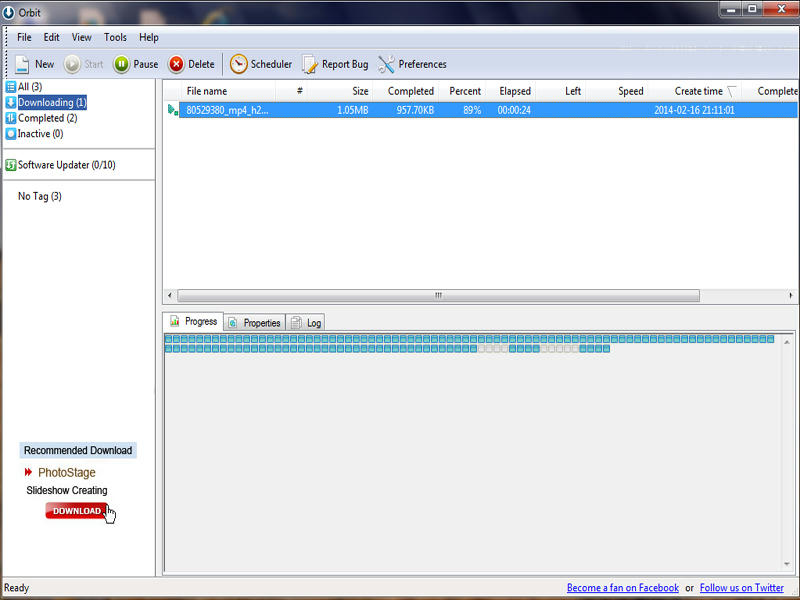Click the # column header
Viewport: 800px width, 600px height.
(x=300, y=91)
